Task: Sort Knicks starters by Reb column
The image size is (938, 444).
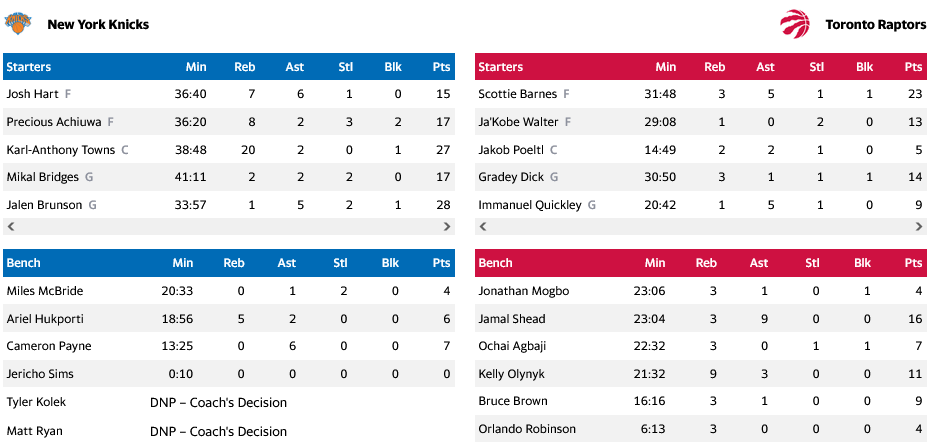Action: [x=244, y=67]
